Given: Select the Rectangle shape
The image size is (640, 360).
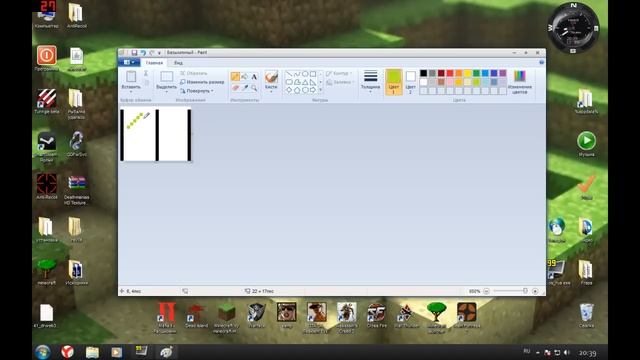Looking at the screenshot, I should coord(313,74).
